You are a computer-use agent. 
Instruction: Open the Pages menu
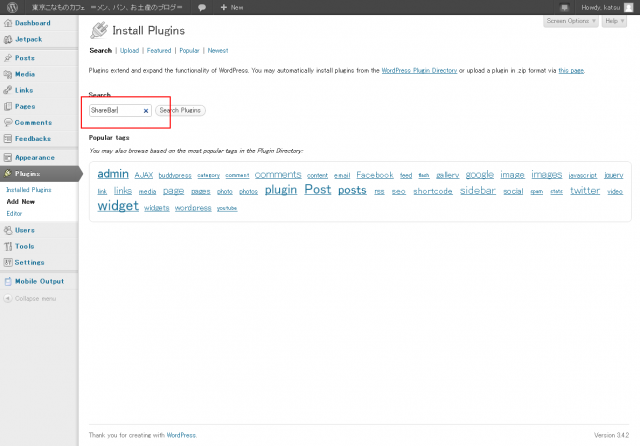25,107
